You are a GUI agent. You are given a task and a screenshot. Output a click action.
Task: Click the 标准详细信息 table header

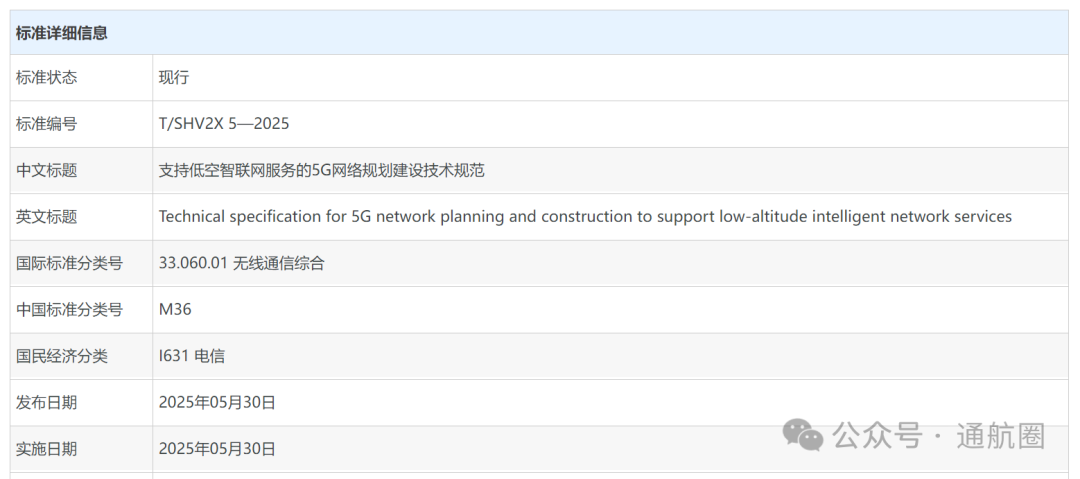pyautogui.click(x=539, y=32)
